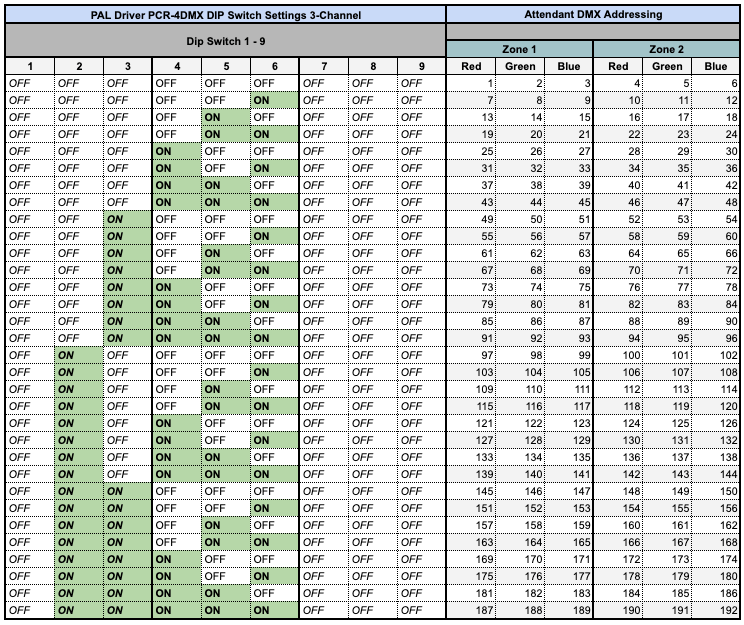Select dip switch column header '4'
The height and width of the screenshot is (625, 744).
pyautogui.click(x=177, y=66)
